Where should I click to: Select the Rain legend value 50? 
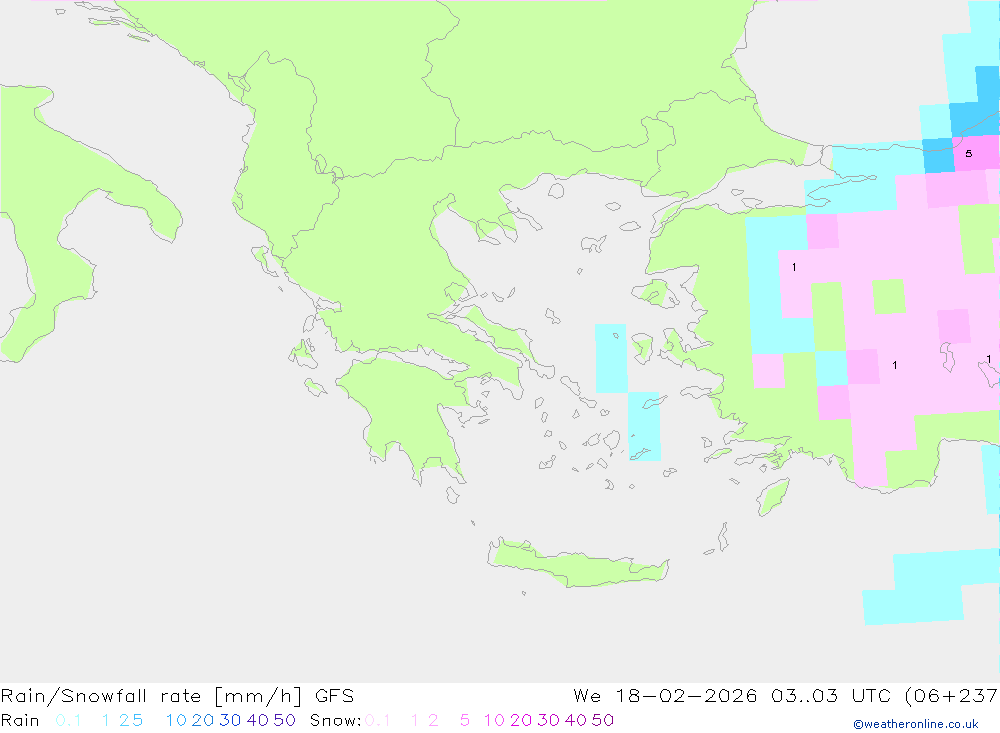(x=284, y=720)
